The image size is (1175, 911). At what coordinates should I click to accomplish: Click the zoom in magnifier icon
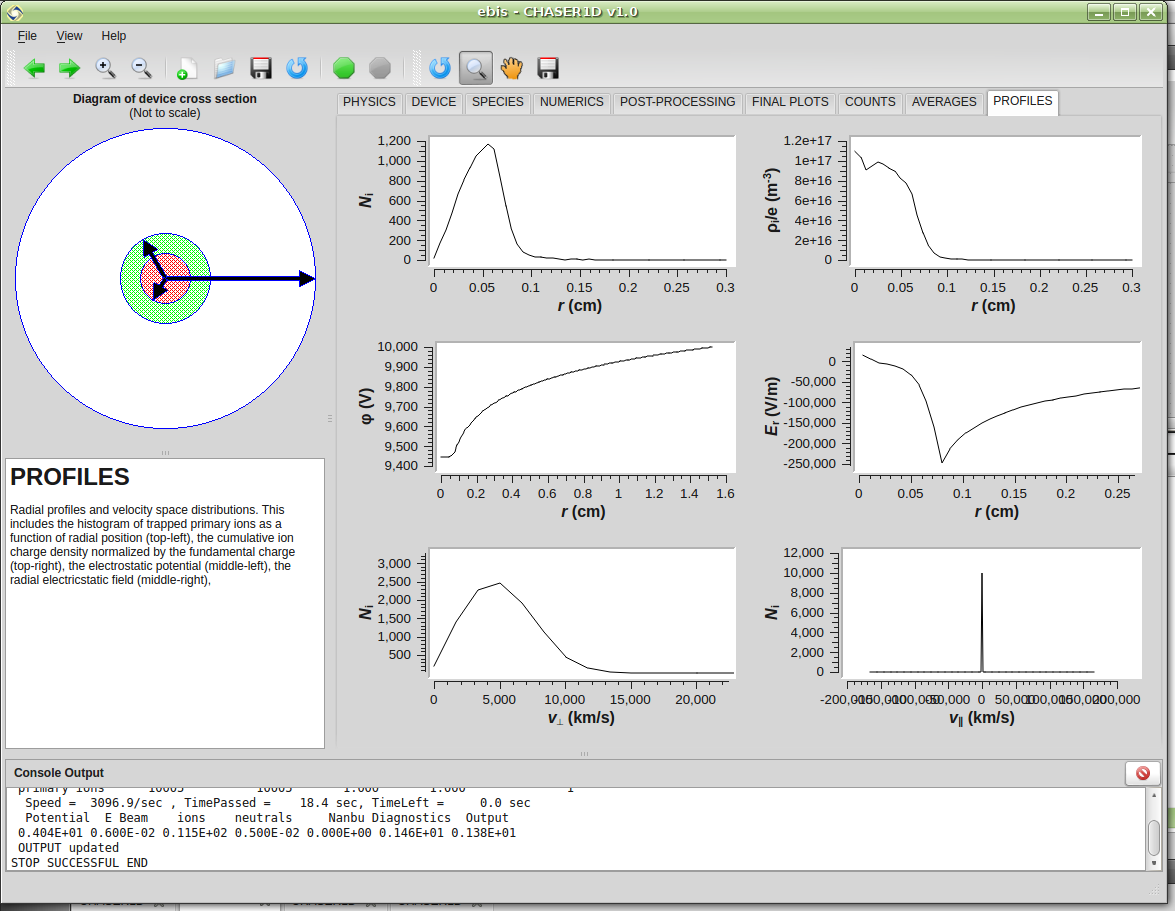click(106, 69)
